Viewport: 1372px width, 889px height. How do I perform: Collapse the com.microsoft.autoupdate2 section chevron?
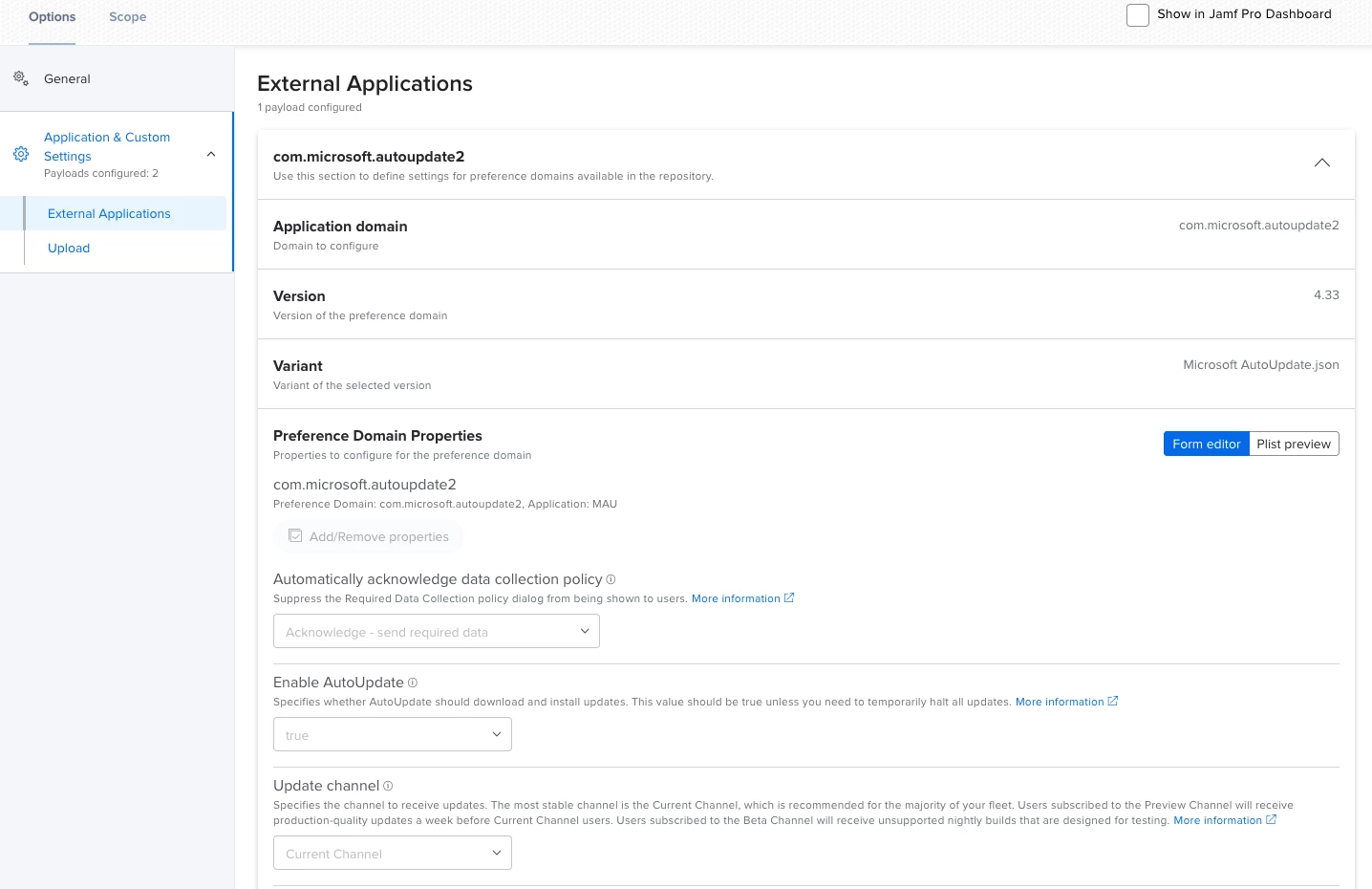(x=1322, y=163)
